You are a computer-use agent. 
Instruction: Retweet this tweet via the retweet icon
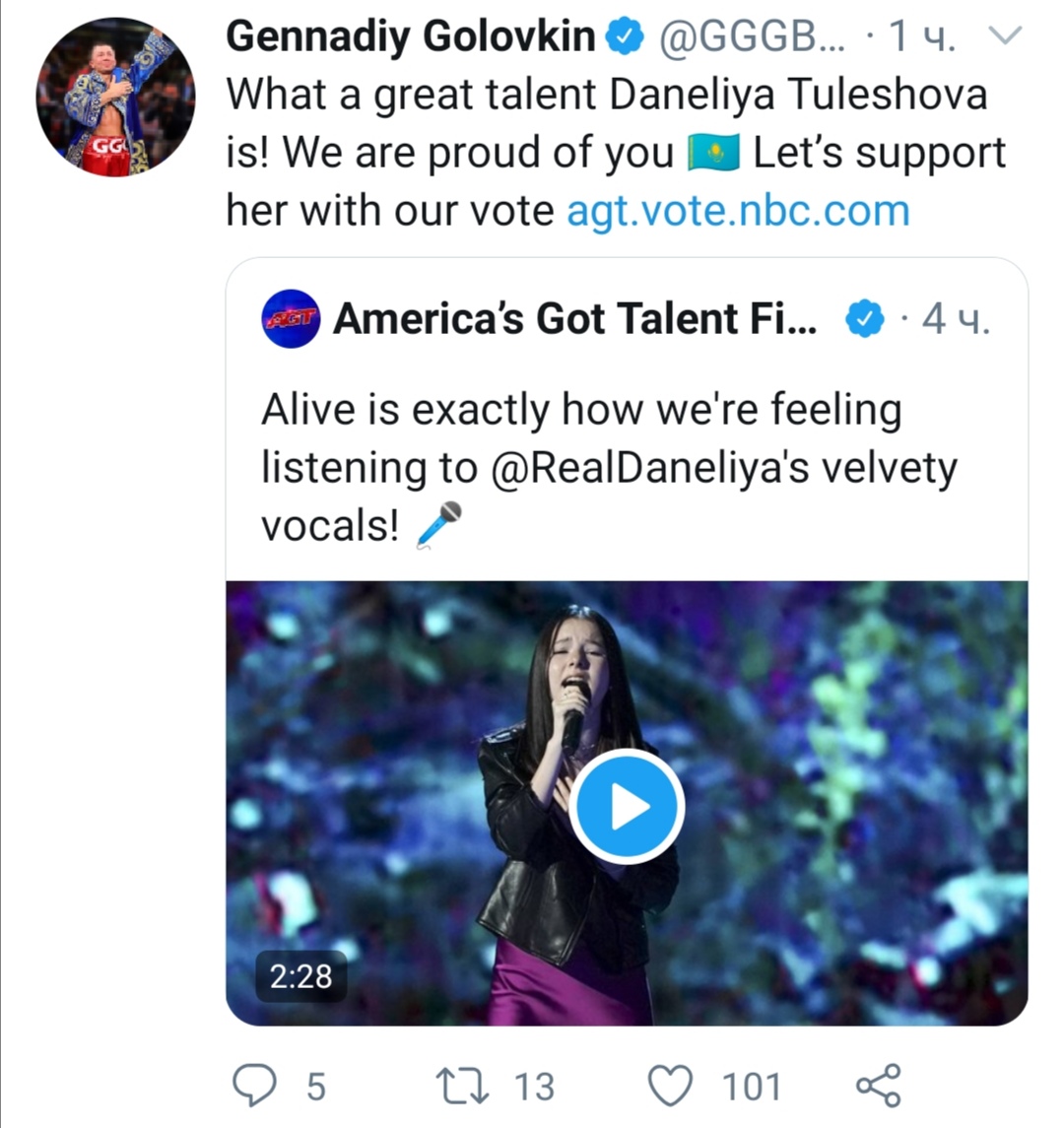(463, 1085)
